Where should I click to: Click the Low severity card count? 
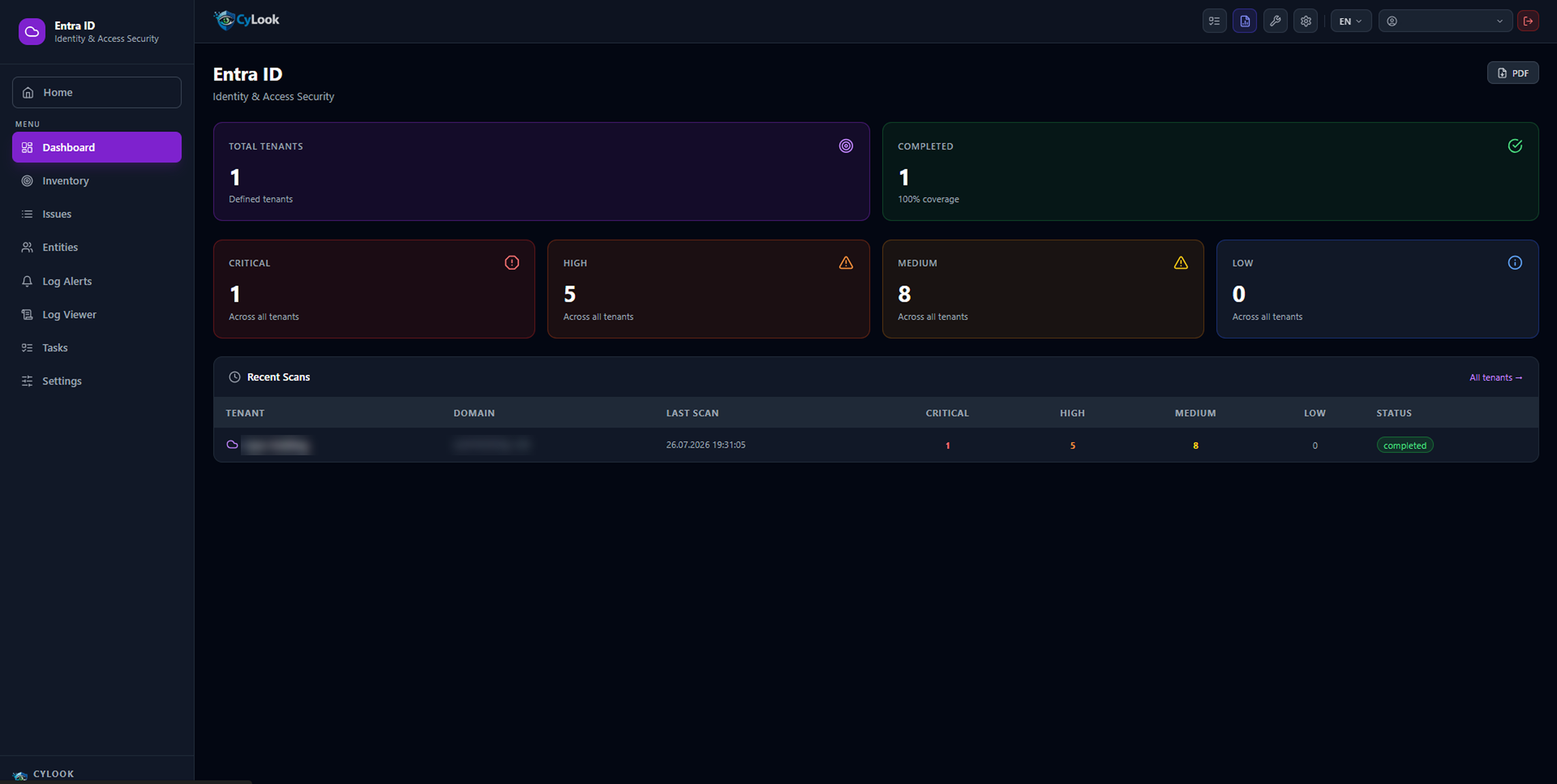click(1238, 294)
